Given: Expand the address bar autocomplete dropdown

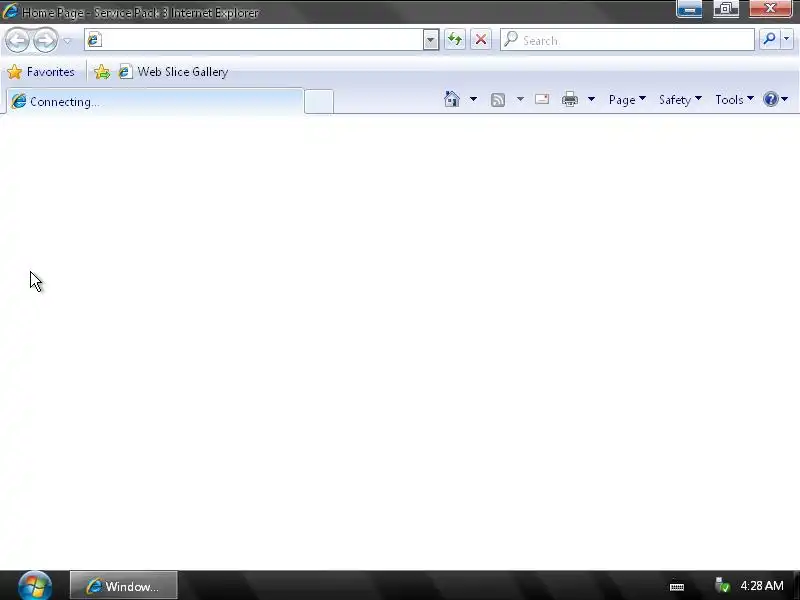Looking at the screenshot, I should [x=431, y=40].
